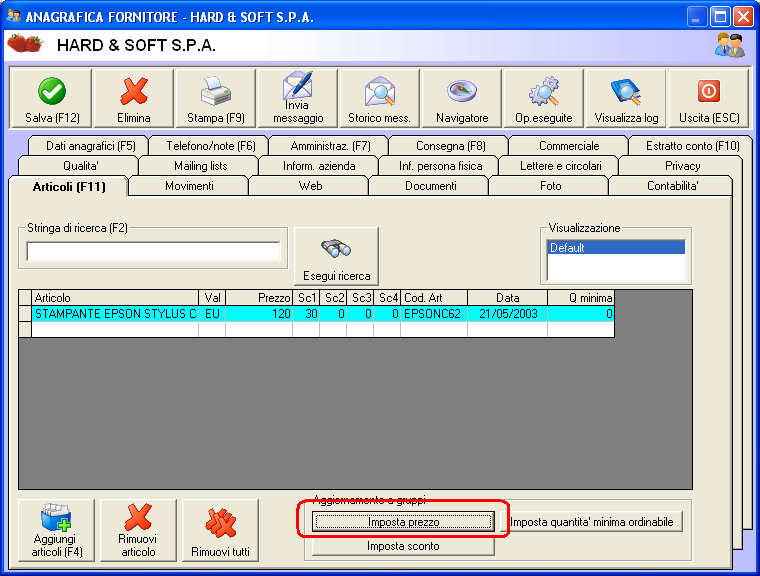Click the Prezzo column header

tap(259, 298)
